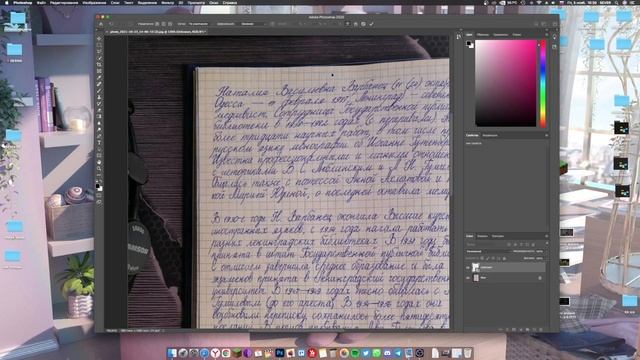Select the Clone Stamp tool
This screenshot has height=360, width=640.
99,97
